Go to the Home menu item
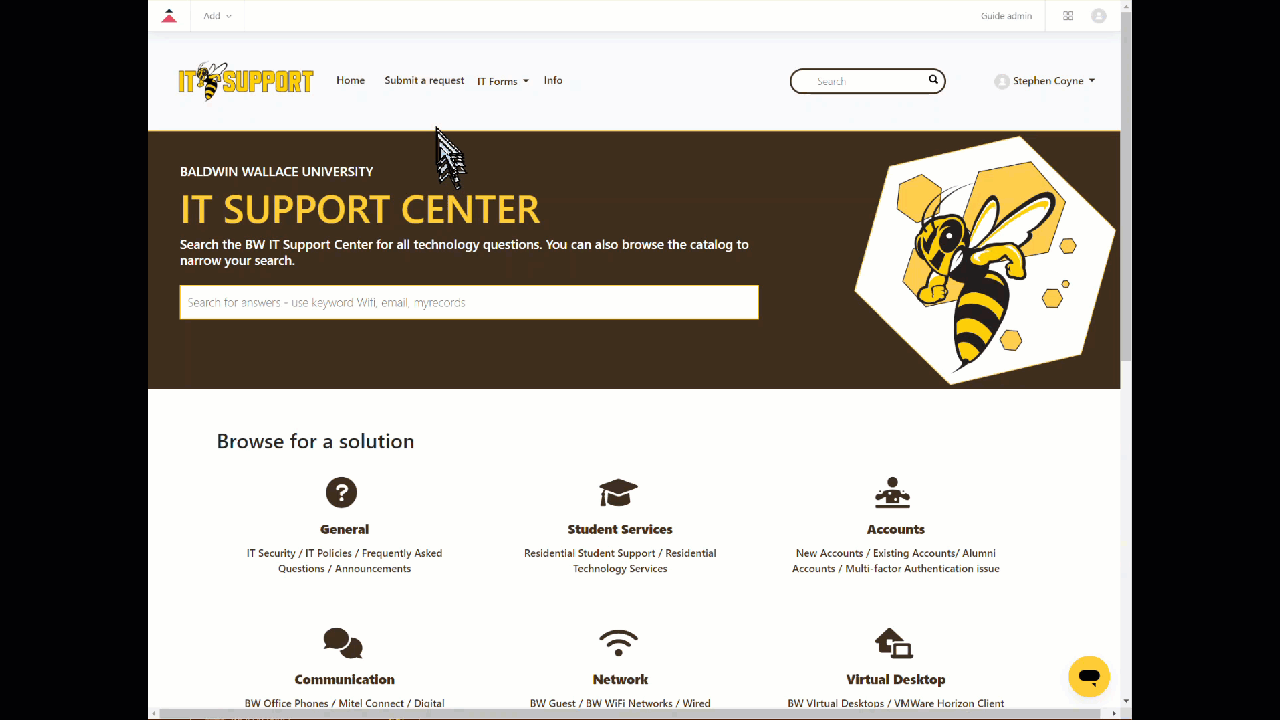This screenshot has width=1280, height=720. coord(350,80)
